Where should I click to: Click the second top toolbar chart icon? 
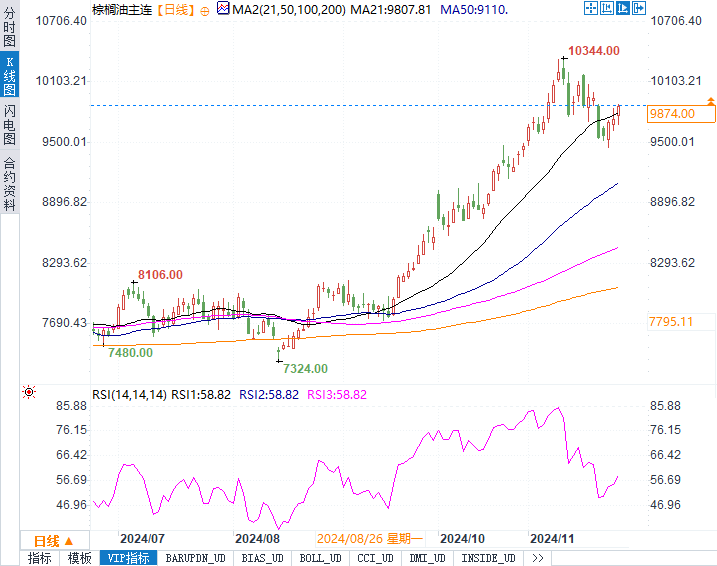tap(607, 8)
